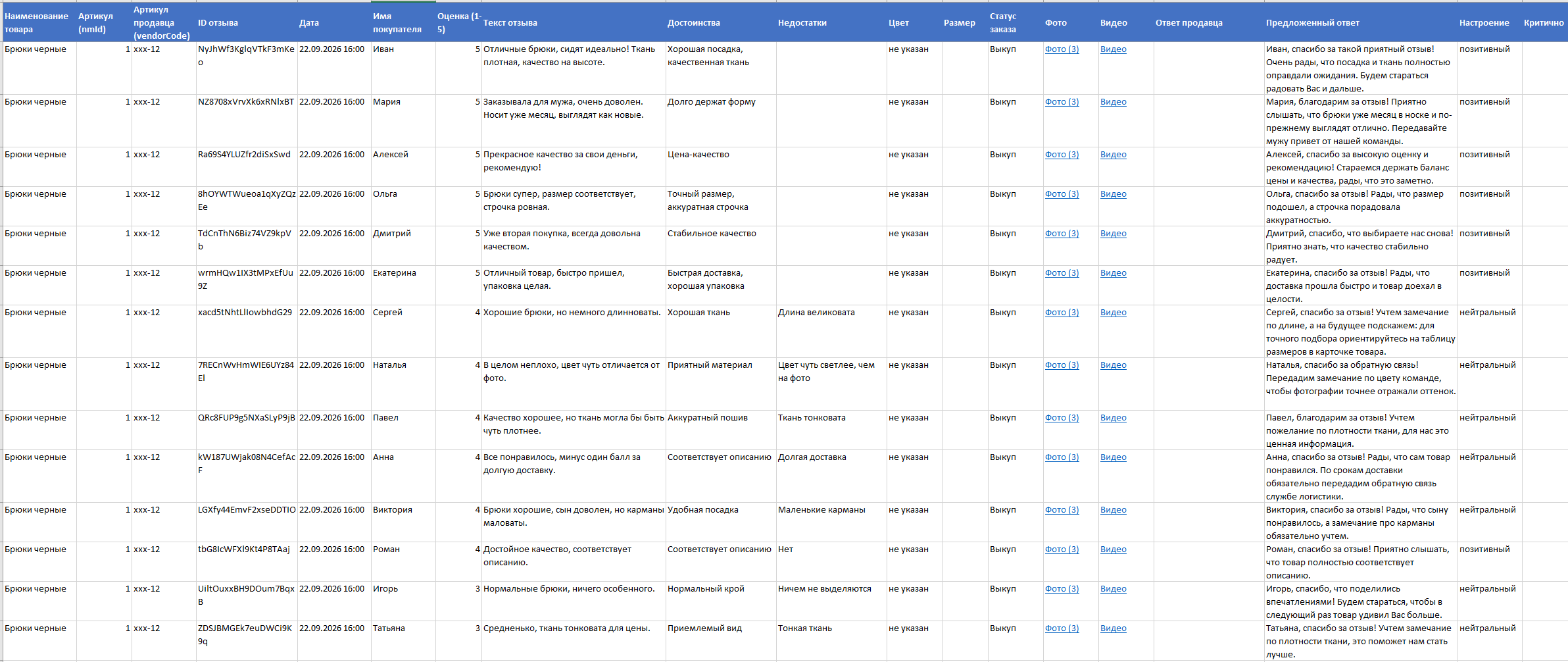The height and width of the screenshot is (662, 1568).
Task: Select the 'Критично' column header
Action: [1544, 22]
